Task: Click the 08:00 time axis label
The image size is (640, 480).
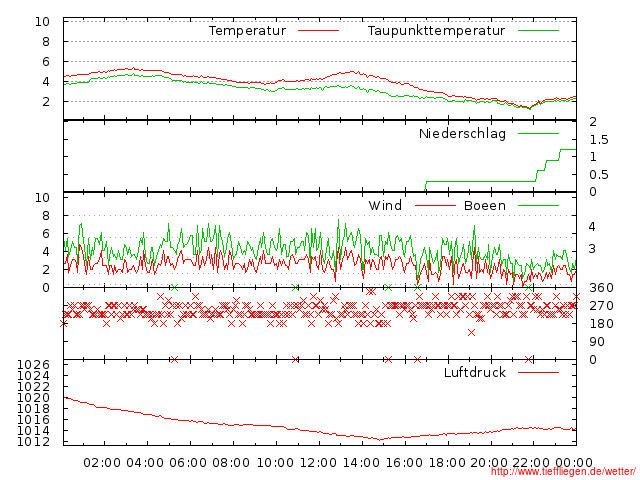Action: (231, 463)
